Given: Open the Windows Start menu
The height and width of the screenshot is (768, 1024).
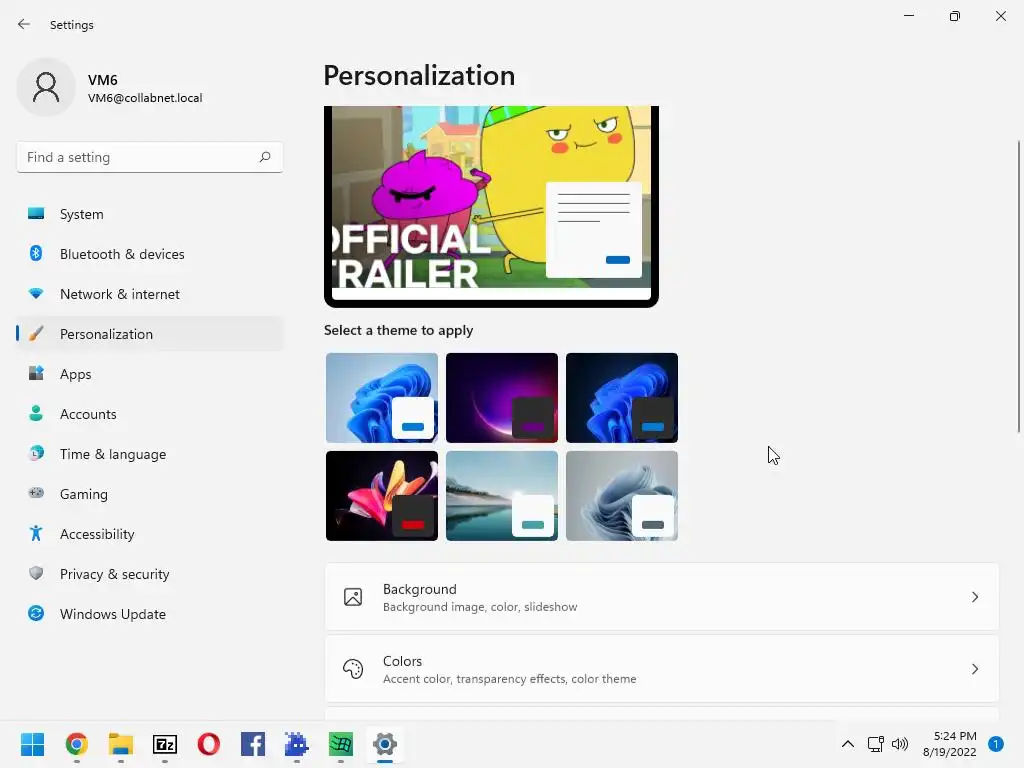Looking at the screenshot, I should click(x=32, y=744).
